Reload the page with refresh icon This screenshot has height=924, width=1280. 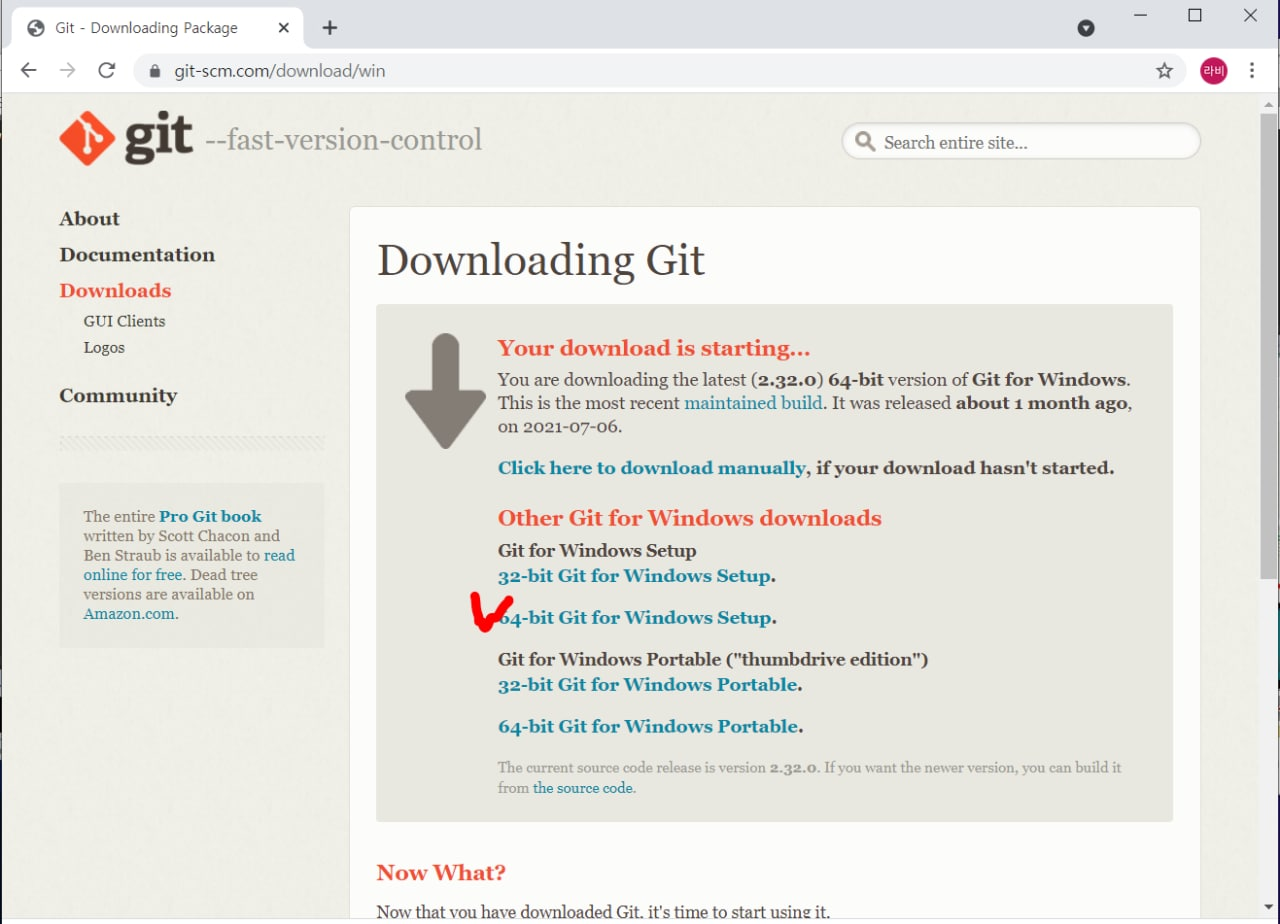pyautogui.click(x=107, y=71)
